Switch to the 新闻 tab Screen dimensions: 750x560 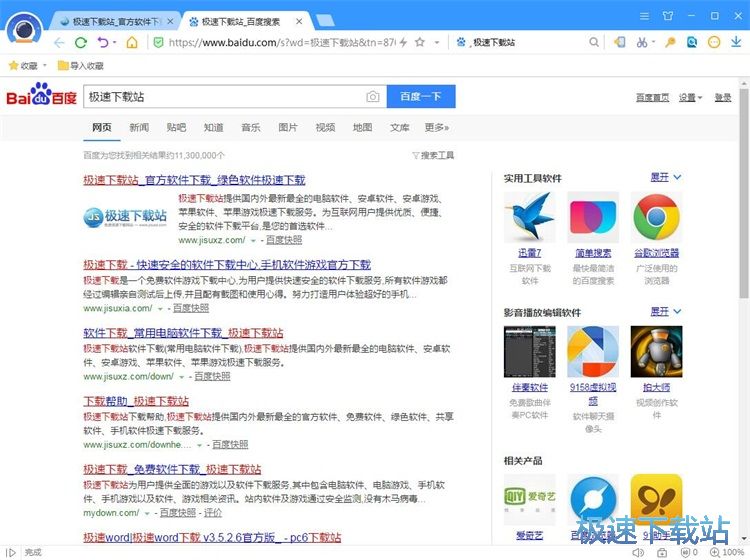tap(139, 127)
